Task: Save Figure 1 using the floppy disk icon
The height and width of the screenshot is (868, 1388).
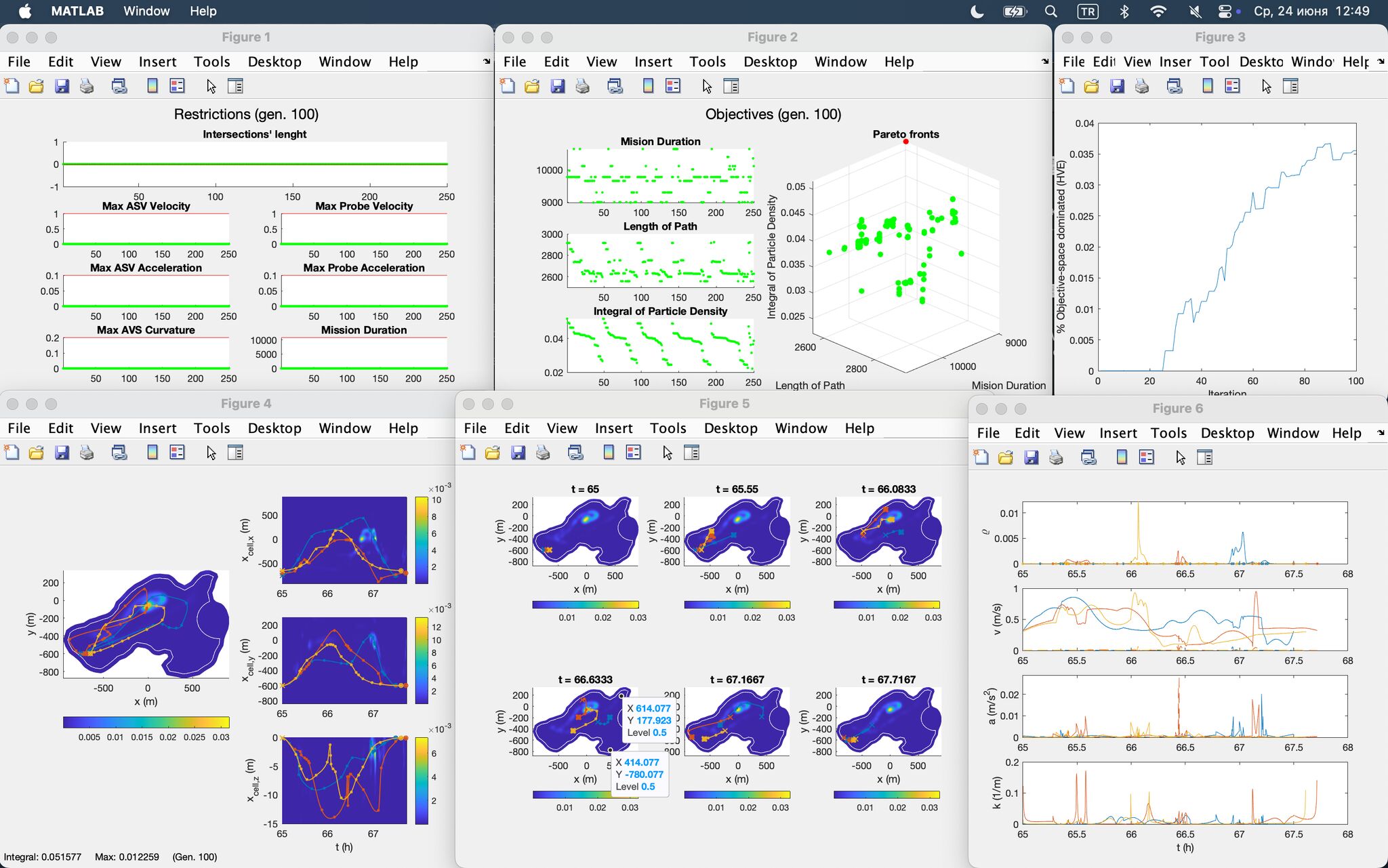Action: click(62, 86)
